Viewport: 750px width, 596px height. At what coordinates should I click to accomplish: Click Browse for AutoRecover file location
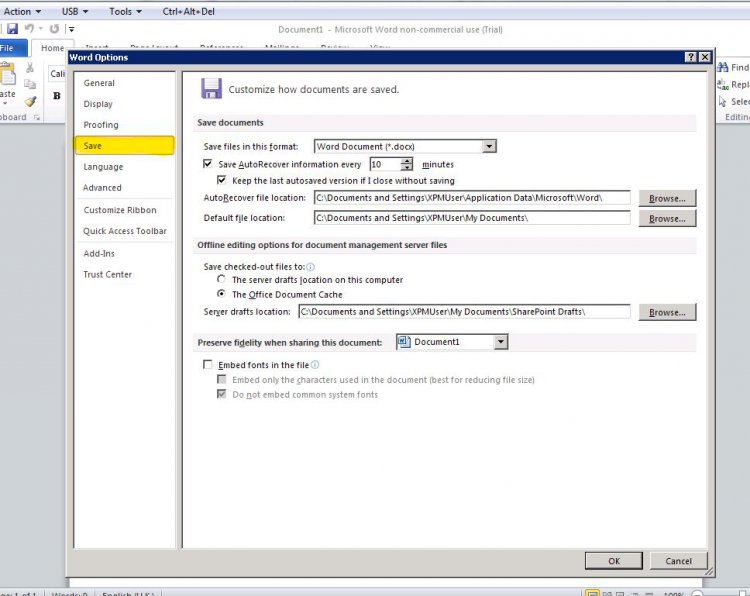coord(667,198)
